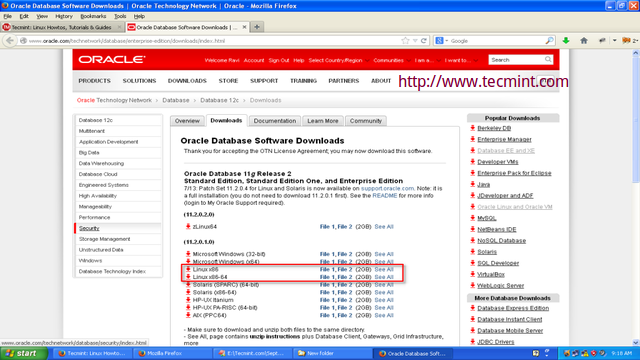Click the Oracle site search magnifier icon
The image size is (640, 360).
(548, 60)
